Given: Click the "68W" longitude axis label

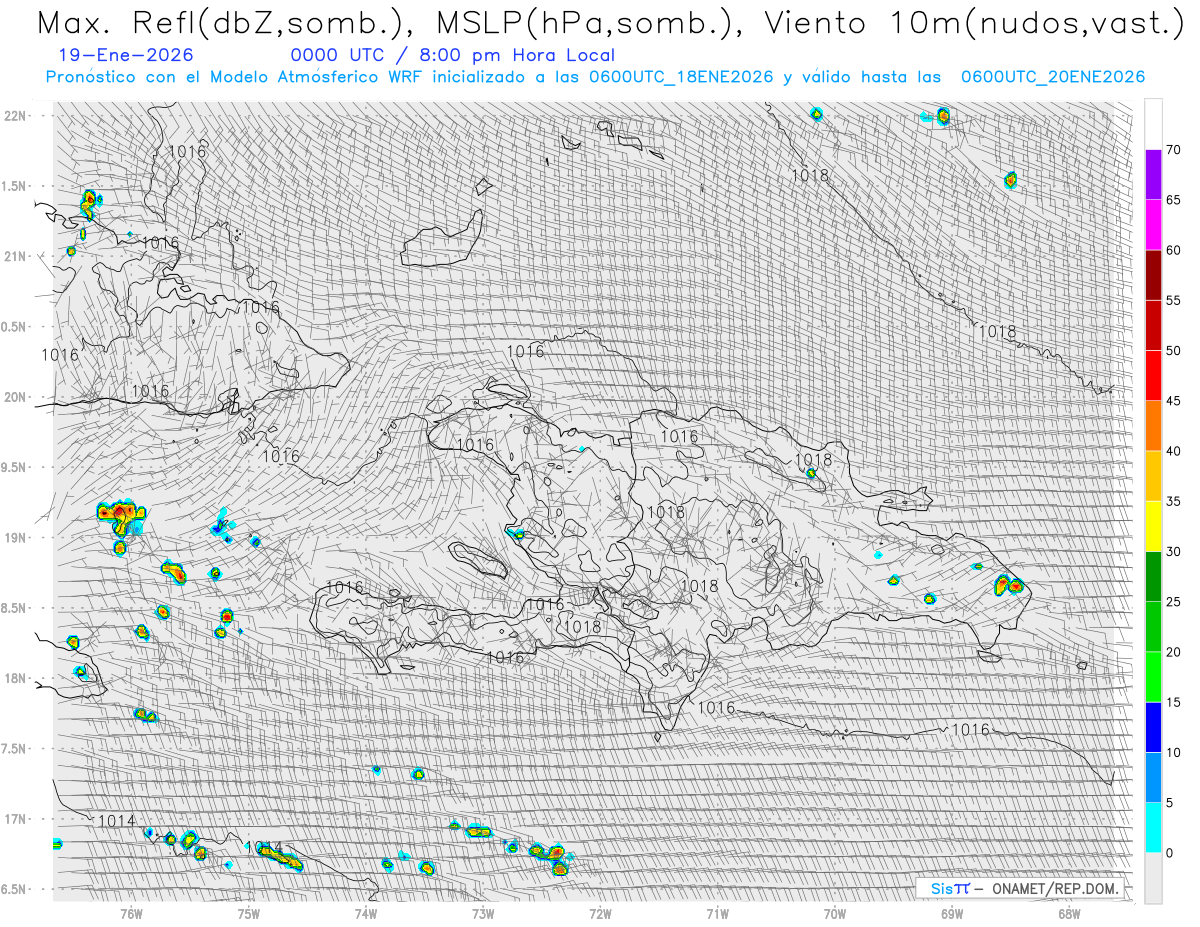Looking at the screenshot, I should tap(1068, 913).
